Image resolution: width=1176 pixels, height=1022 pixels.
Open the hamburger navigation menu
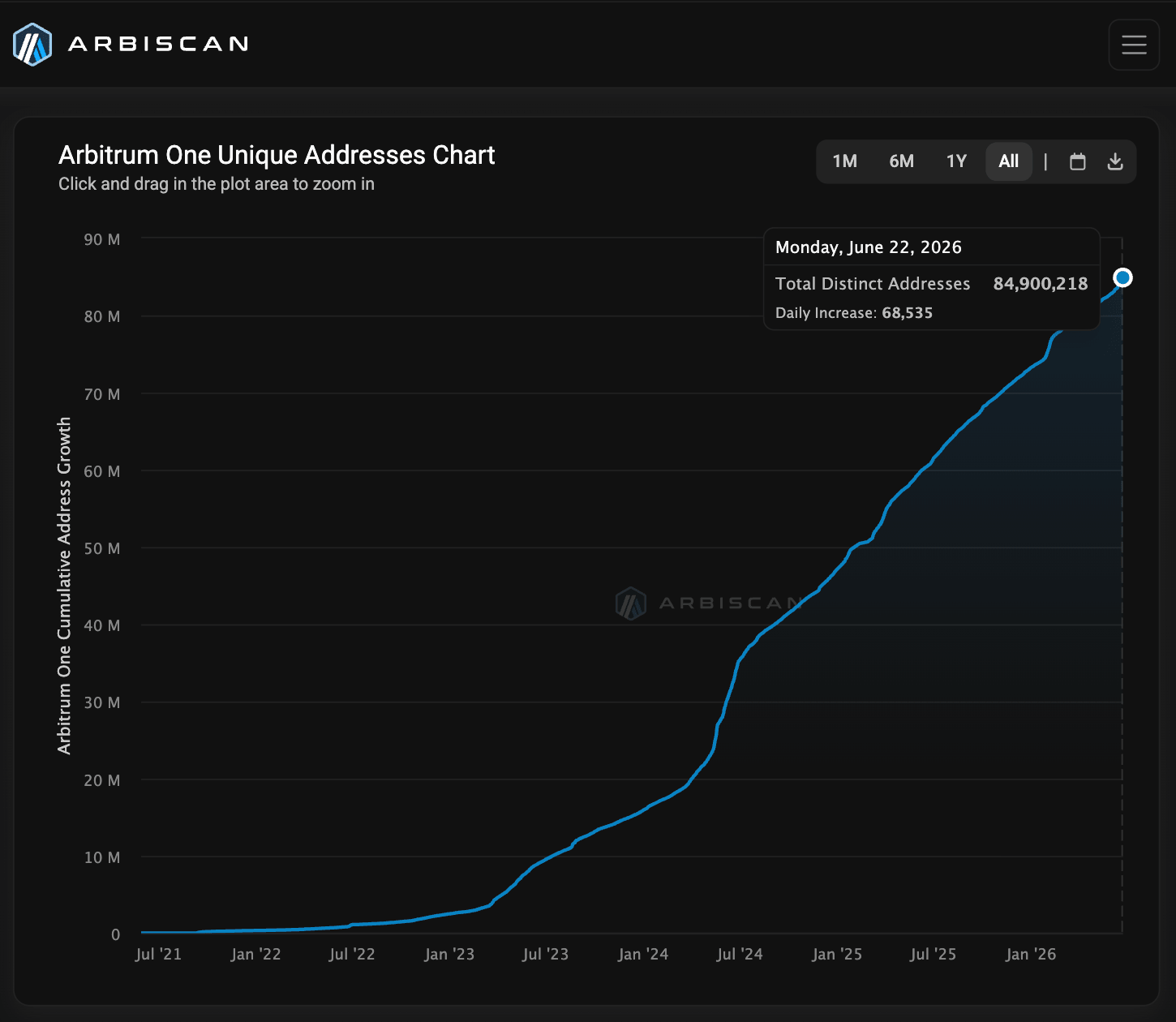(x=1134, y=45)
